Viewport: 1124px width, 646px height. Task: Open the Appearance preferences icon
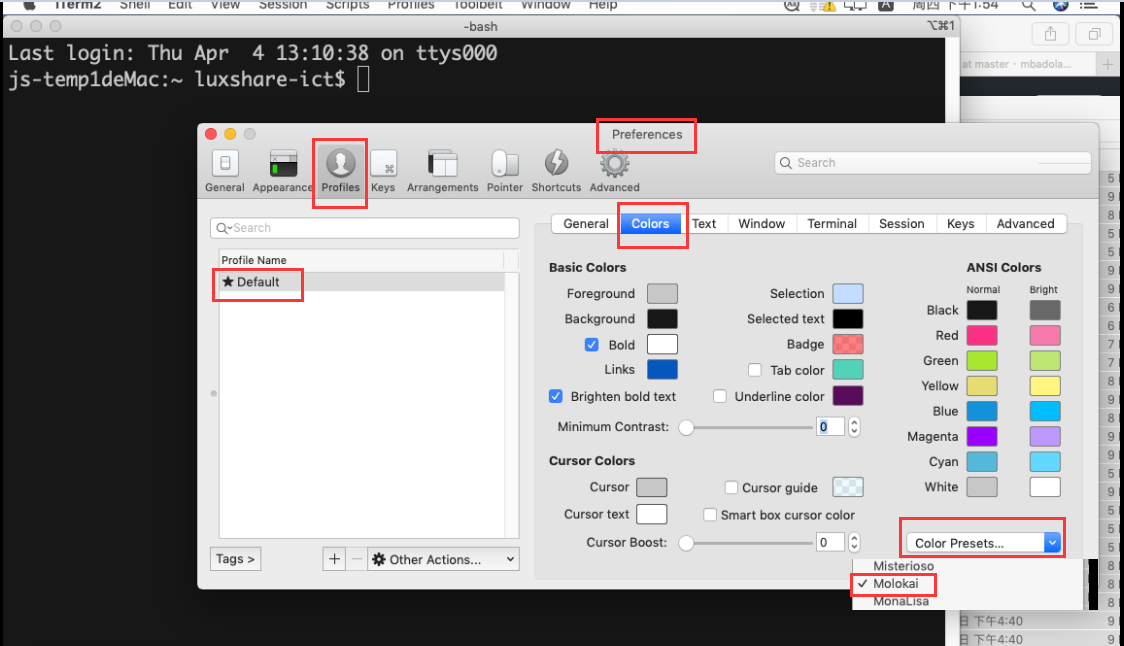[282, 171]
